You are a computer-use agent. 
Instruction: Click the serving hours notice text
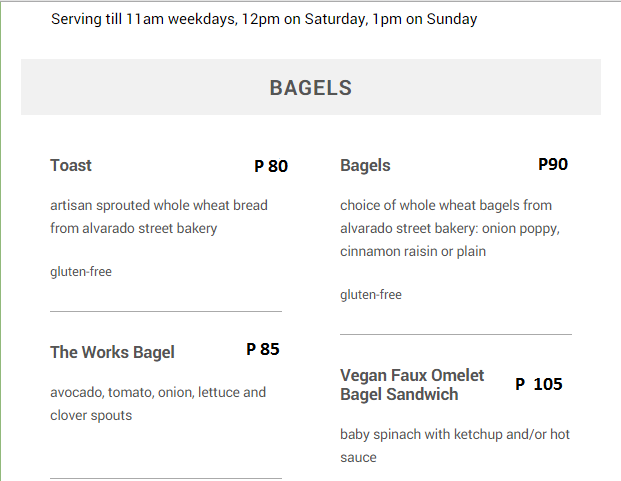(264, 19)
